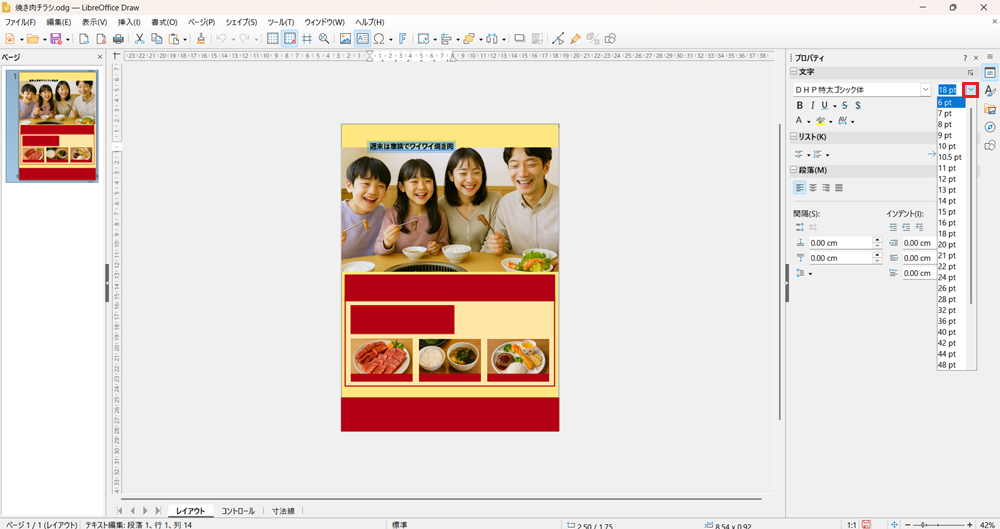Open the Gallery deck in sidebar

(x=990, y=109)
